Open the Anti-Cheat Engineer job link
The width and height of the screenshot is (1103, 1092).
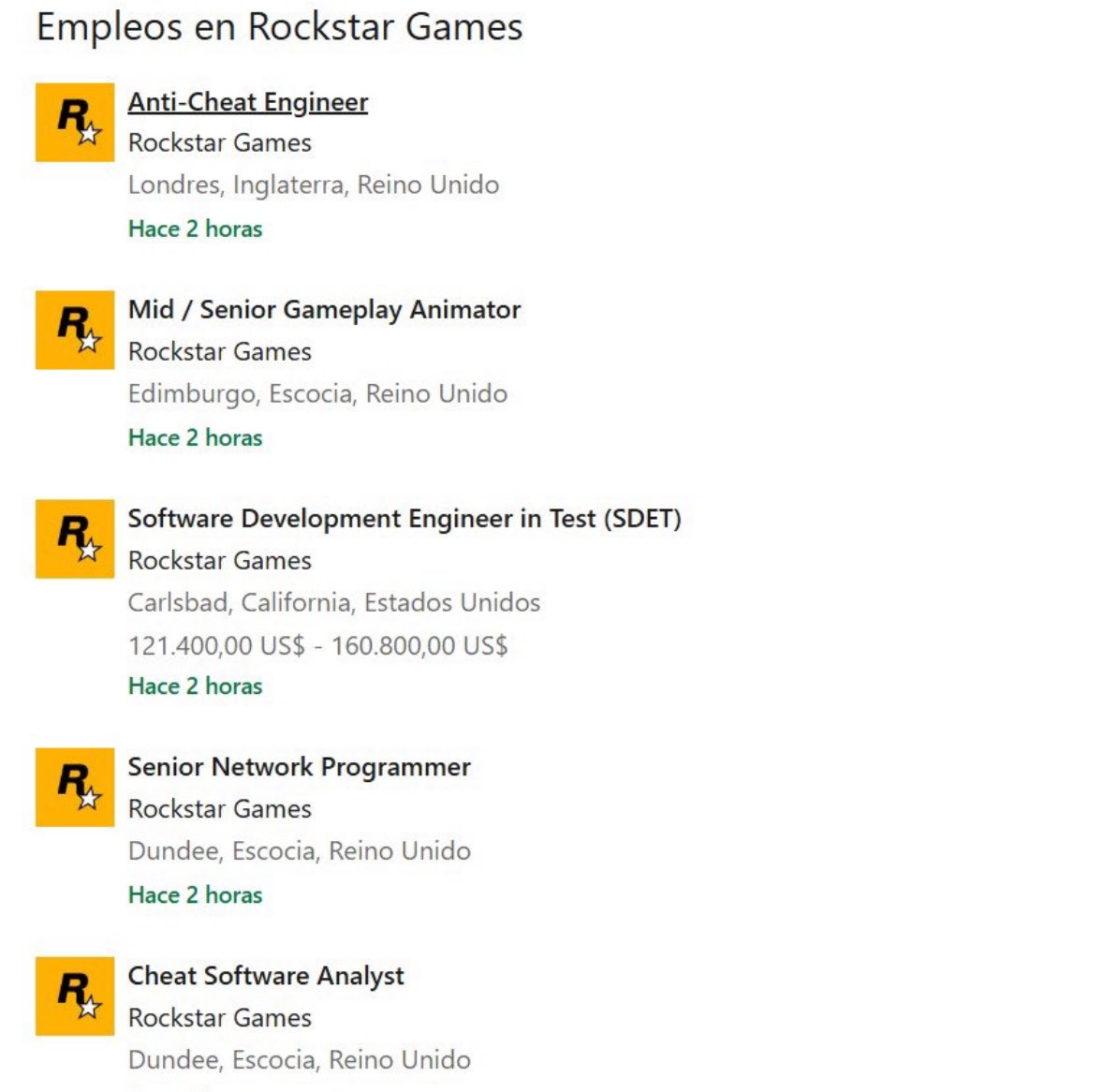[247, 103]
